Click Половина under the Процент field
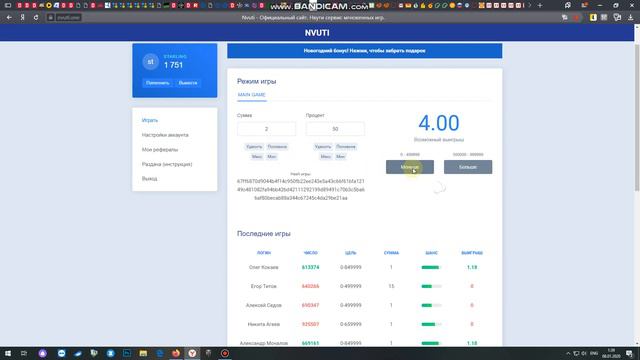The width and height of the screenshot is (640, 360). [346, 147]
